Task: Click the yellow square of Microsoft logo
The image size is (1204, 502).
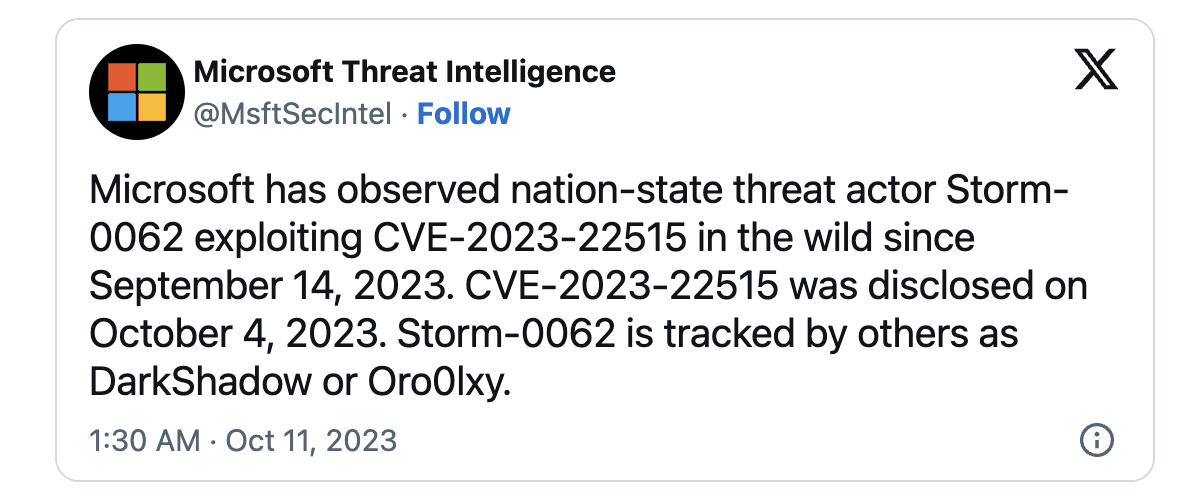Action: pyautogui.click(x=152, y=107)
